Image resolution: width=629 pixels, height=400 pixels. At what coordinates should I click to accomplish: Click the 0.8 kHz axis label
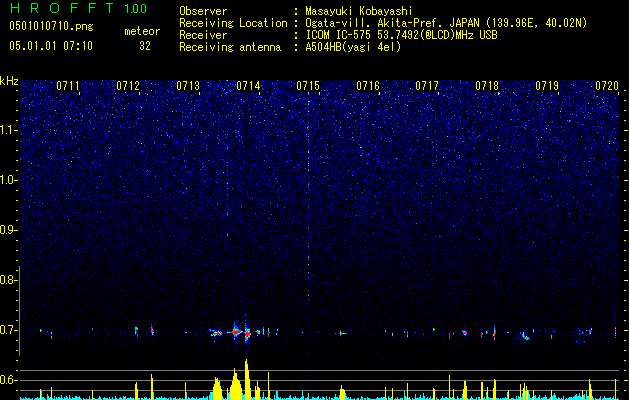7,280
